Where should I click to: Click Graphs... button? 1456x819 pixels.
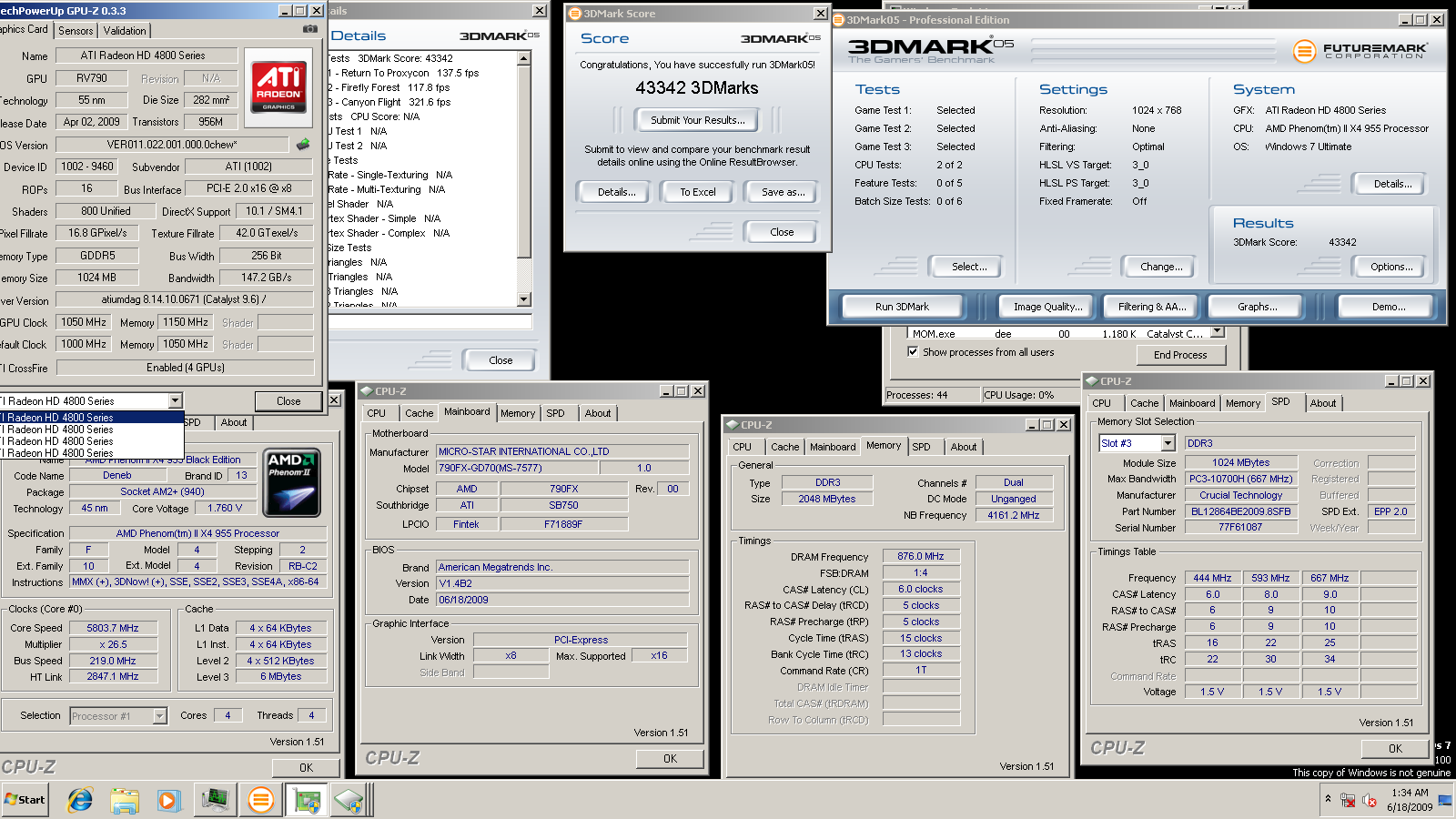[1258, 307]
